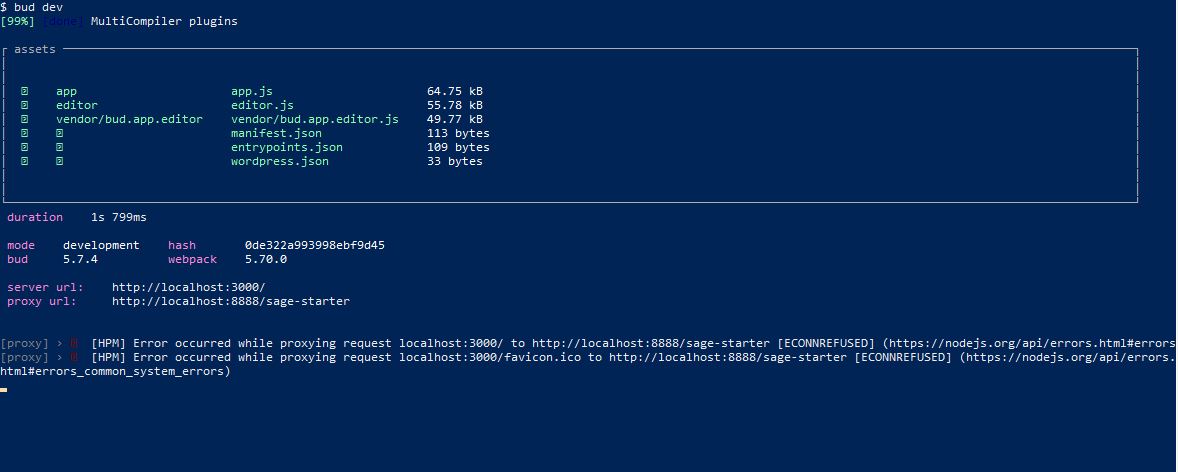
Task: Click the [99%] progress indicator
Action: pos(18,21)
